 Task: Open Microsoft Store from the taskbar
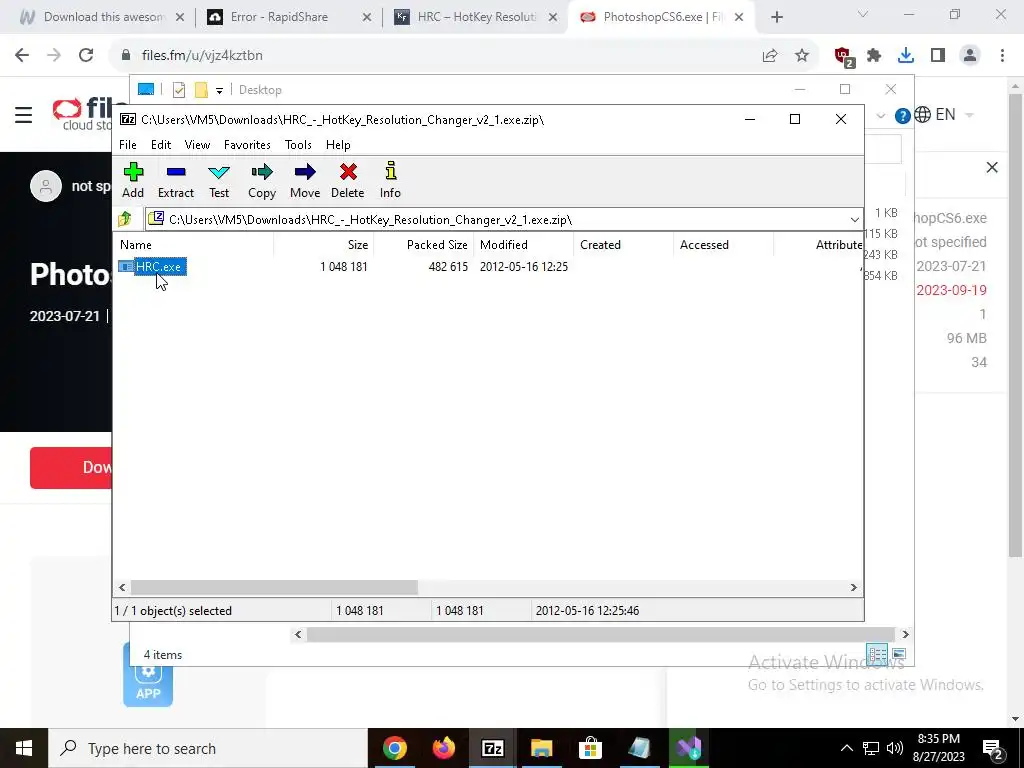590,748
